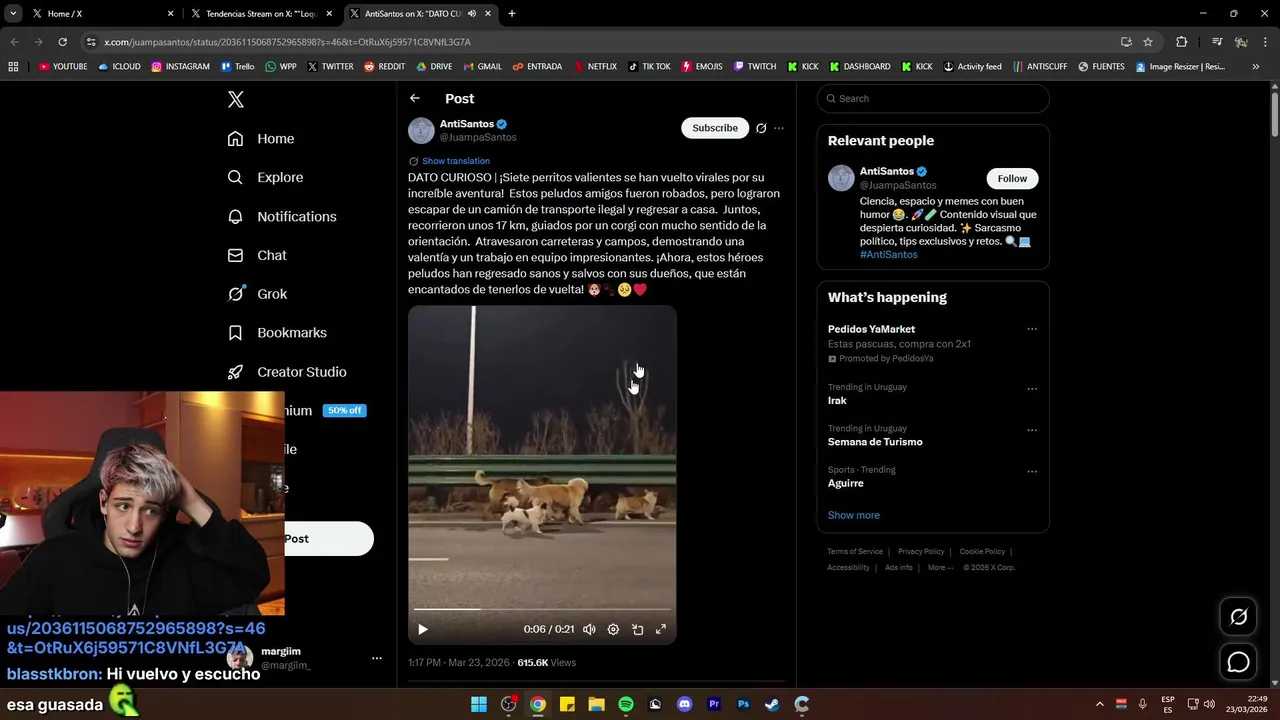Open Explore in X sidebar

pyautogui.click(x=265, y=177)
